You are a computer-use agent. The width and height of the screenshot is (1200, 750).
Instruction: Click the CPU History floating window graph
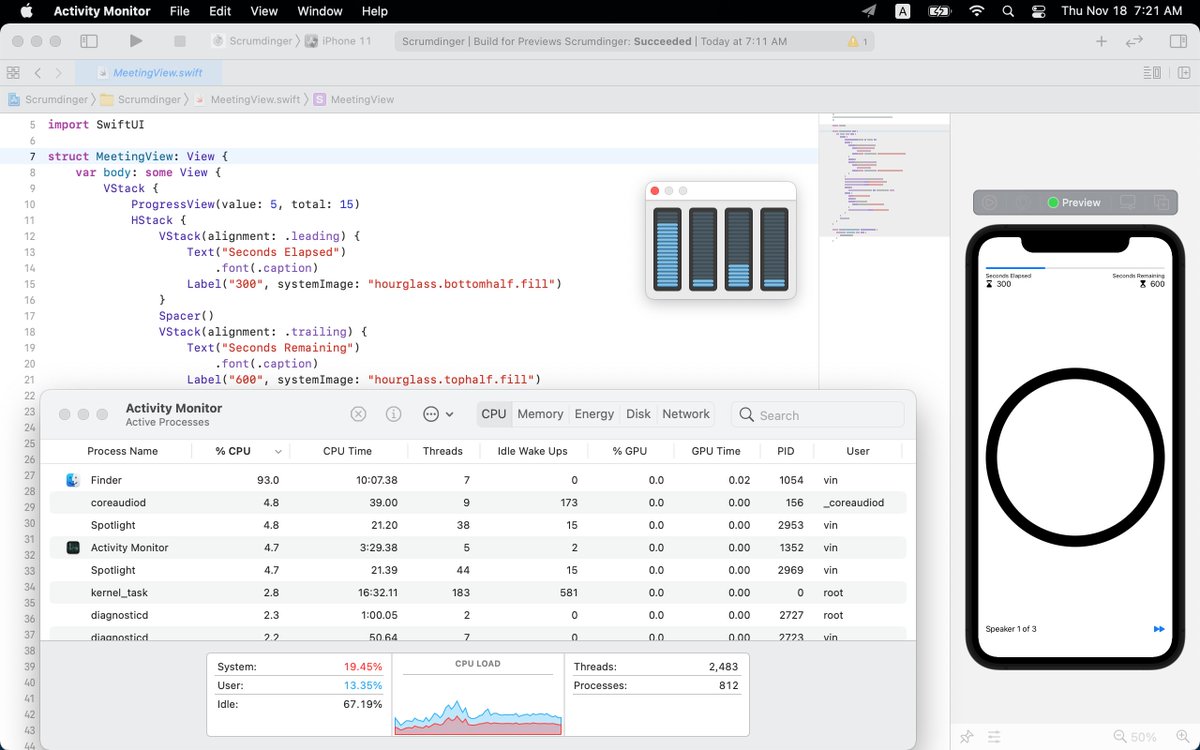tap(721, 249)
